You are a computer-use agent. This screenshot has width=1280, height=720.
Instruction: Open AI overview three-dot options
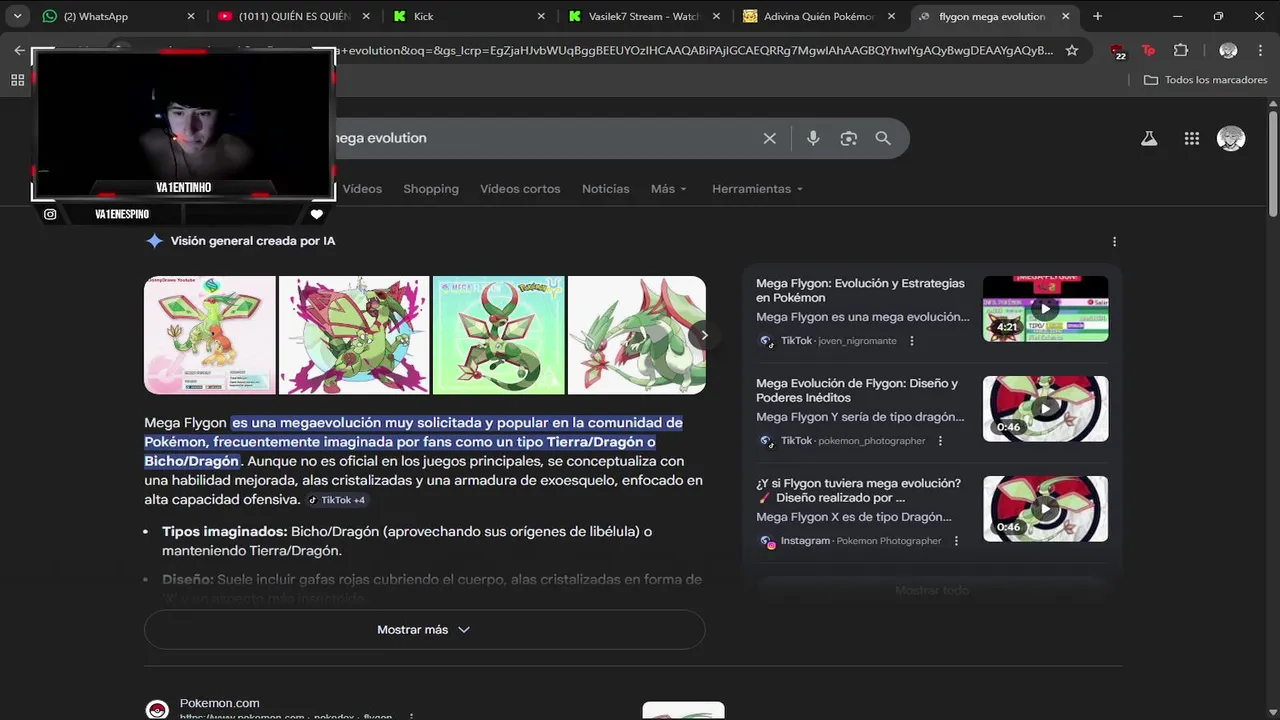click(1114, 241)
